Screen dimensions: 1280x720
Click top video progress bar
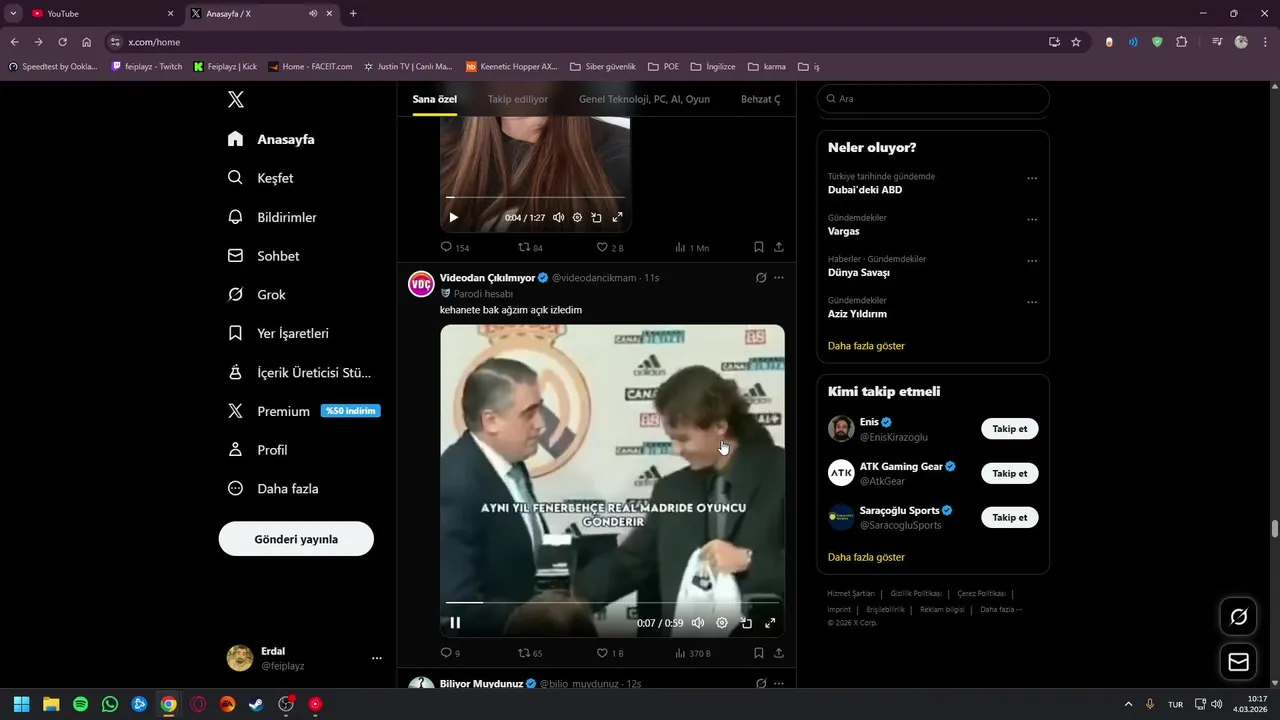pyautogui.click(x=535, y=197)
